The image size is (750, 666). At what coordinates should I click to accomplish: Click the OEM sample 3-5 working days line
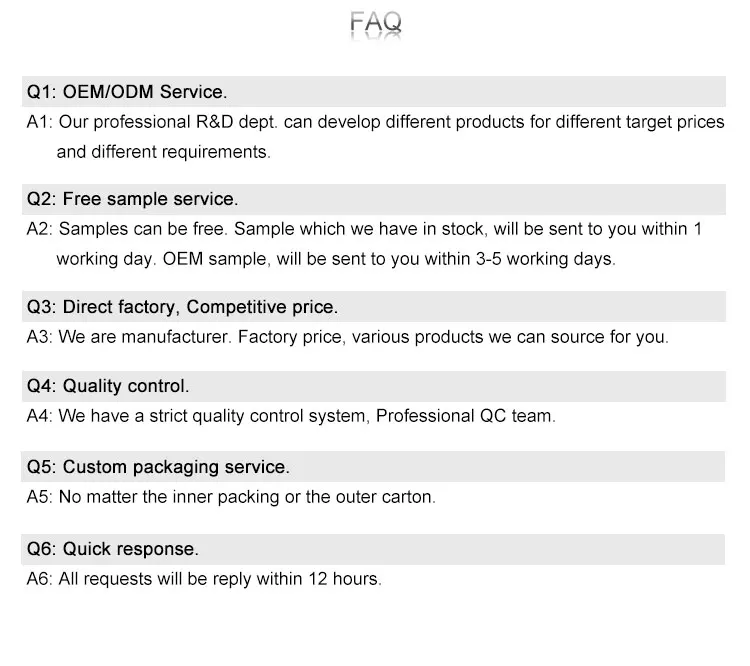click(336, 259)
